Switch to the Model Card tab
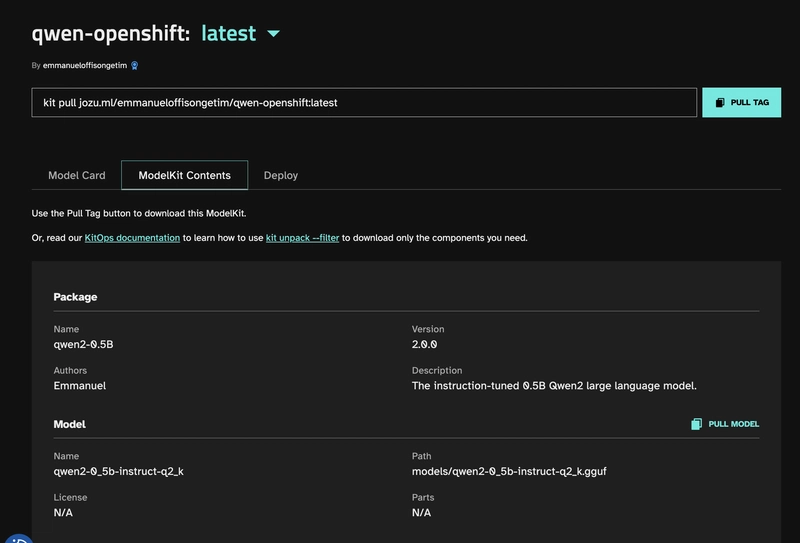The width and height of the screenshot is (800, 543). (77, 175)
